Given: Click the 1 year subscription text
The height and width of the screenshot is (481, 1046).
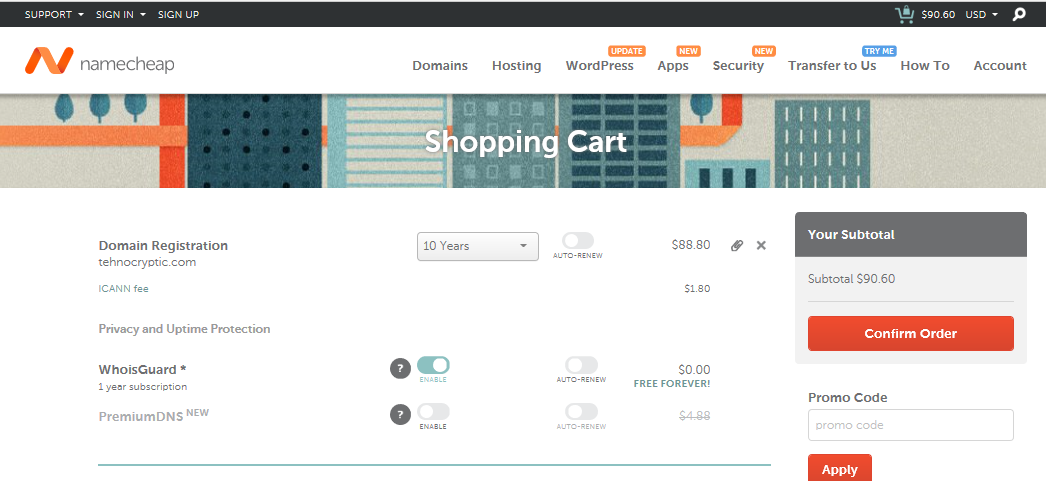Looking at the screenshot, I should coord(143,387).
